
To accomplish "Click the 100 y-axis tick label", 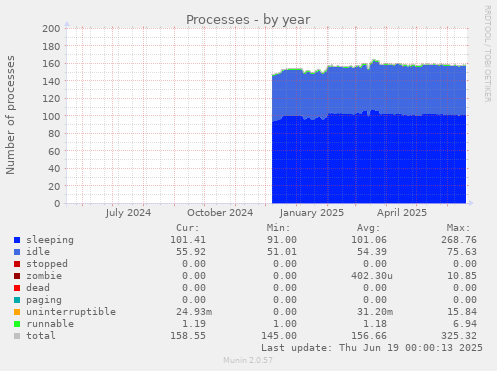I will click(51, 116).
